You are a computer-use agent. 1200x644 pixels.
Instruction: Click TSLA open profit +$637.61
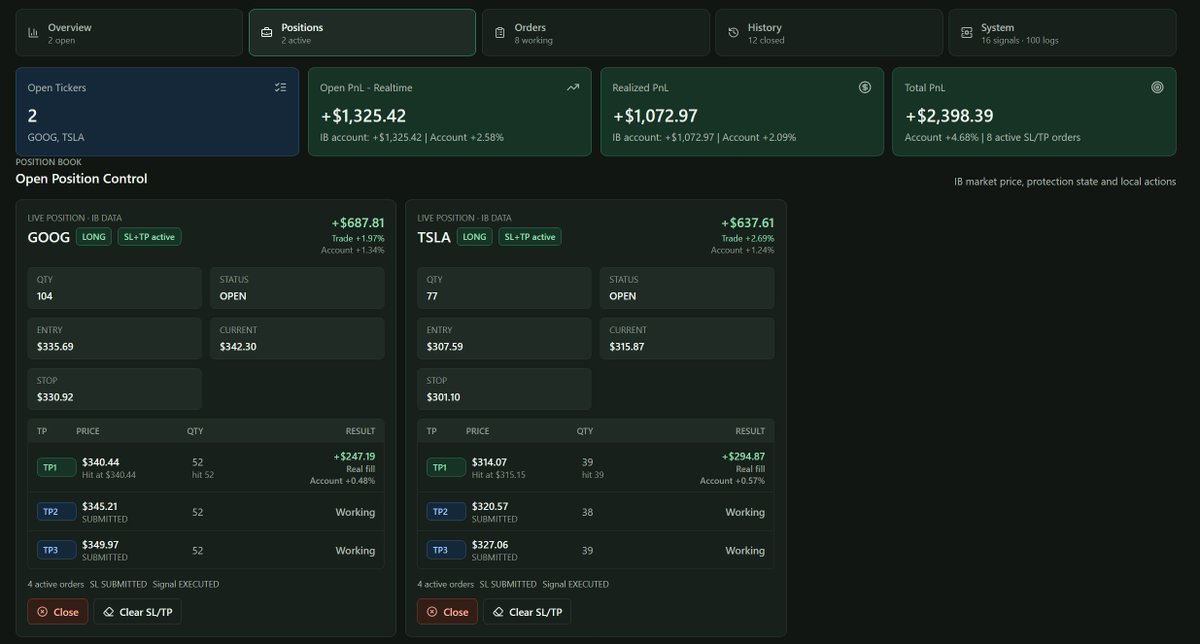(x=747, y=223)
